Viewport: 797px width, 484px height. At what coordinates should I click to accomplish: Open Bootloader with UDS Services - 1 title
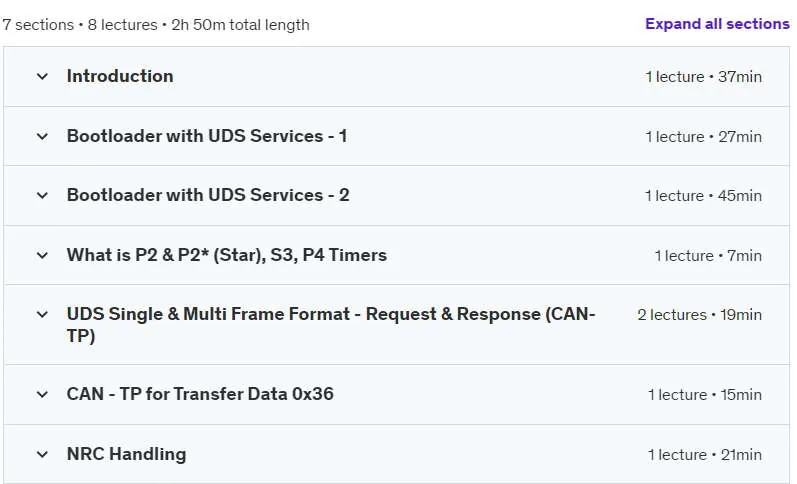(207, 136)
